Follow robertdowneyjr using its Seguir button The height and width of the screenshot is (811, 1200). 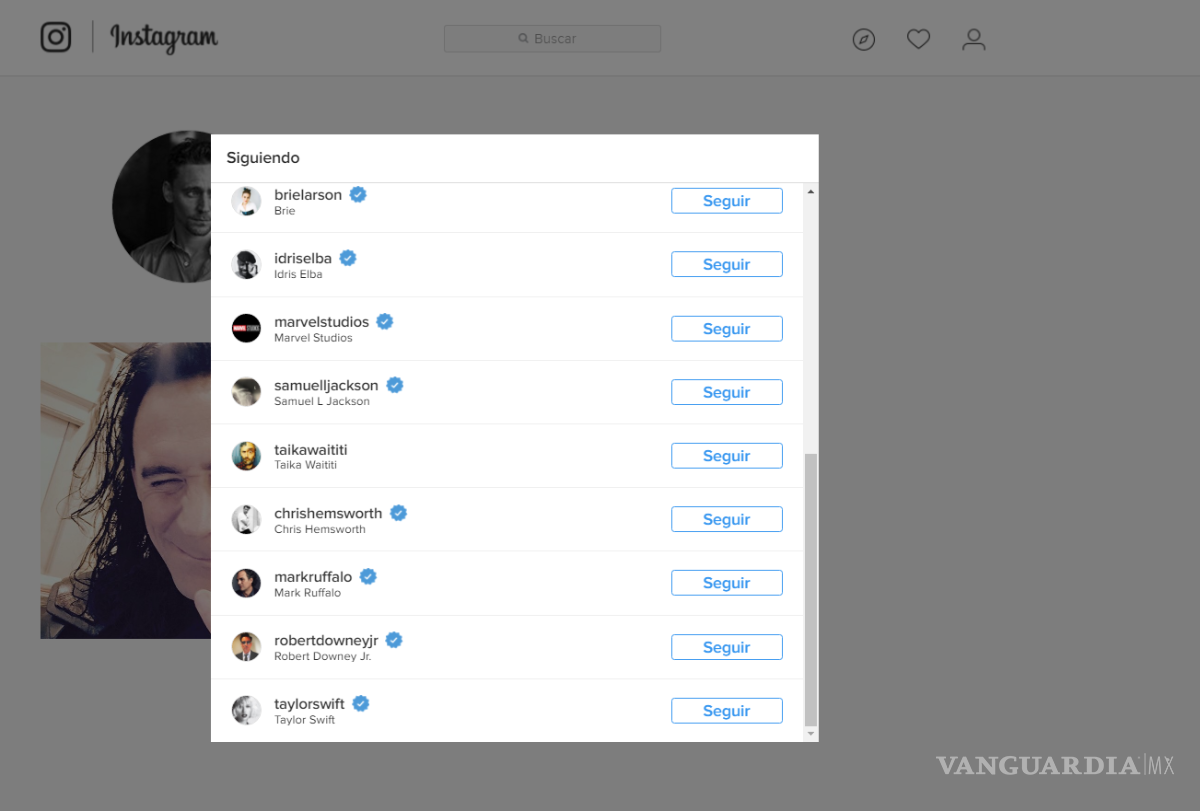(x=727, y=647)
